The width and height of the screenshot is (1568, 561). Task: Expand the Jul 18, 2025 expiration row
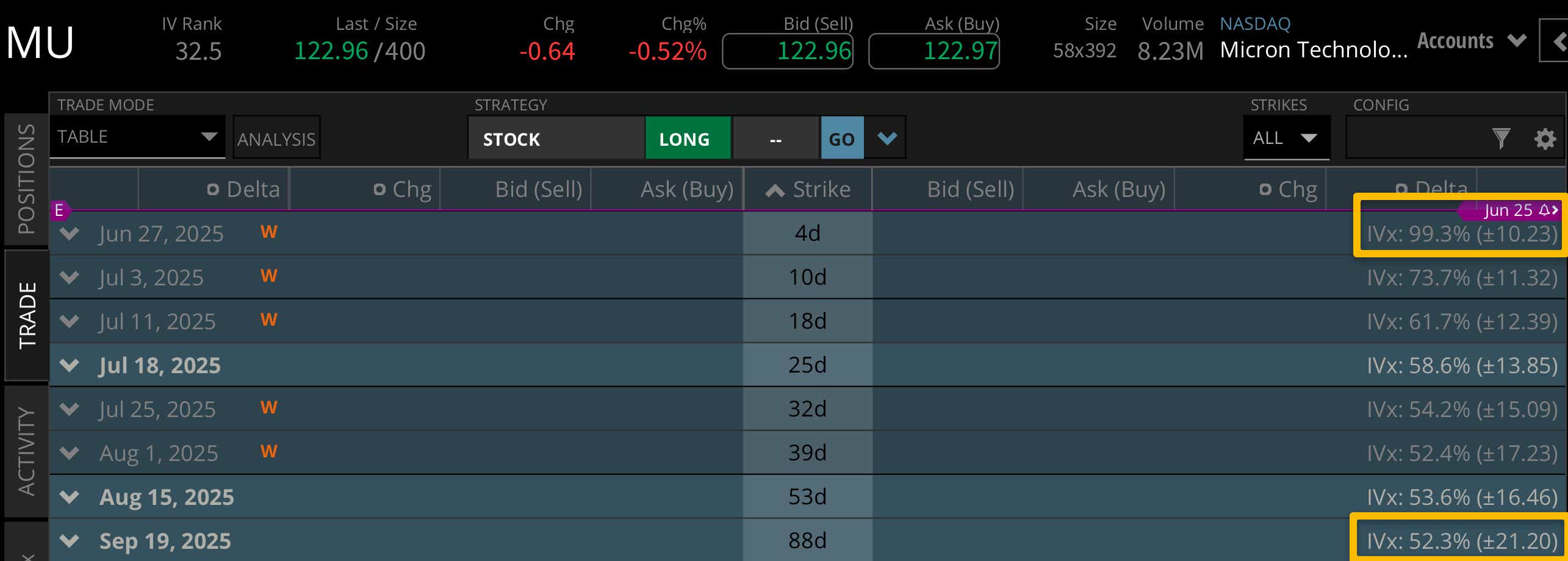pos(70,365)
